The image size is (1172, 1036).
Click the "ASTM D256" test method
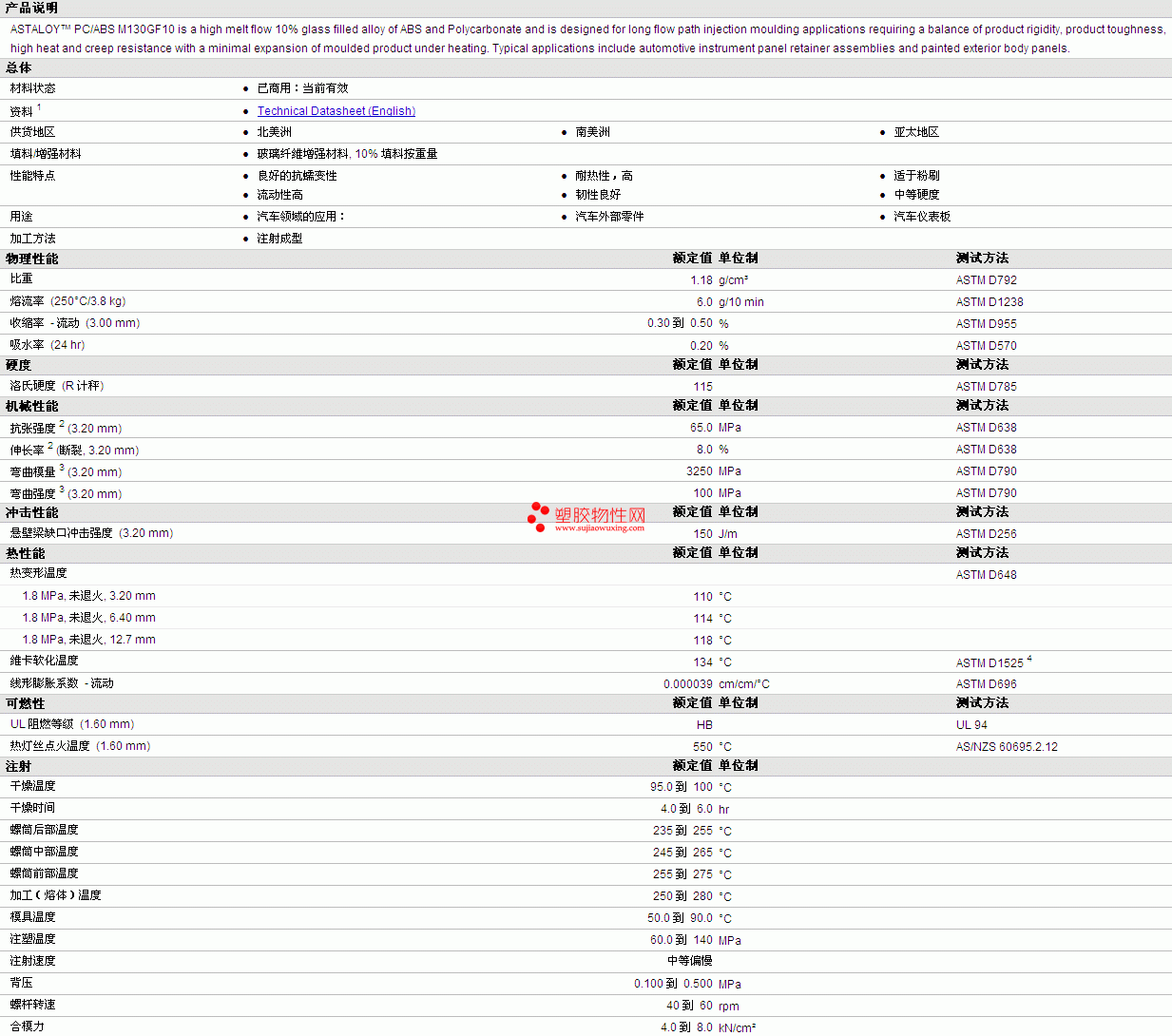pos(987,534)
